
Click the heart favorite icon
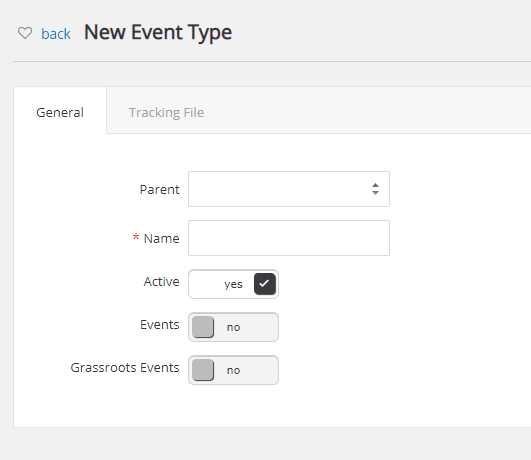click(25, 33)
